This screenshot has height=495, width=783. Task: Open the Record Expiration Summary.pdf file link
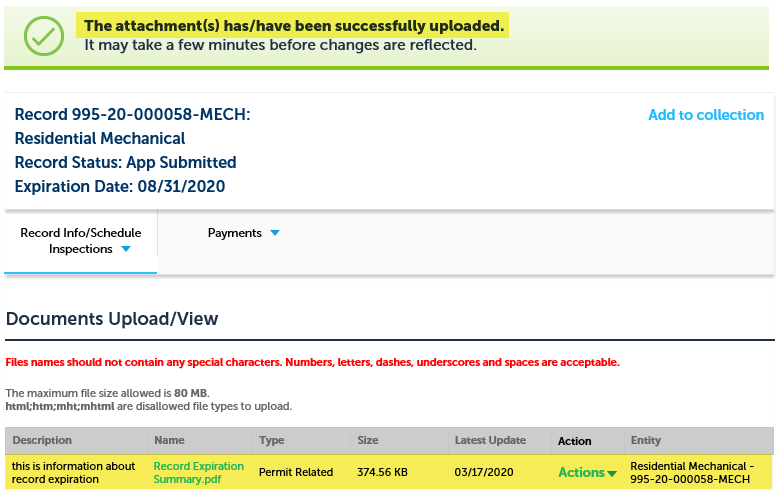[x=198, y=472]
